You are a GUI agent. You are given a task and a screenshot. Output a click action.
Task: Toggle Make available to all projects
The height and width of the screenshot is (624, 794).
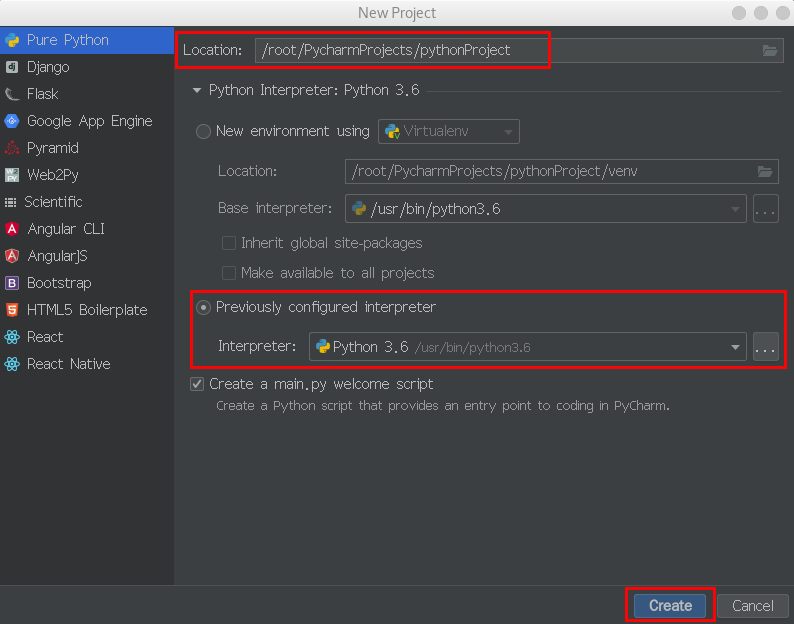[x=229, y=273]
